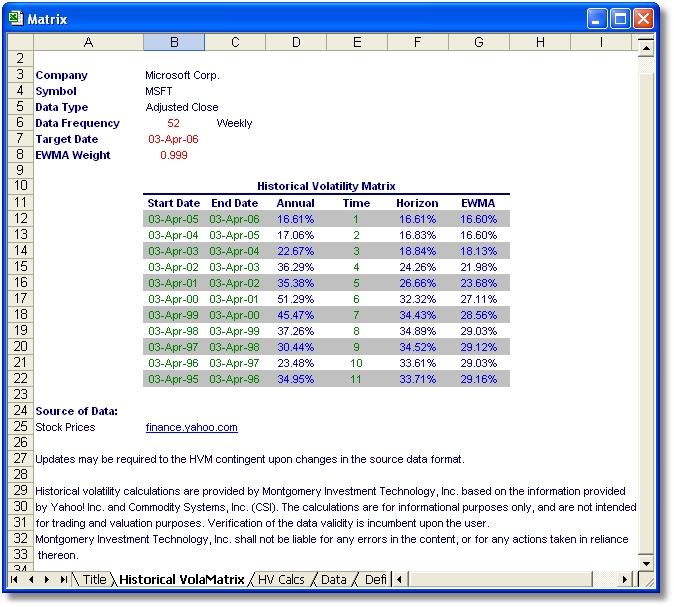The image size is (674, 607).
Task: Select horizon value 34.89%
Action: (x=417, y=331)
